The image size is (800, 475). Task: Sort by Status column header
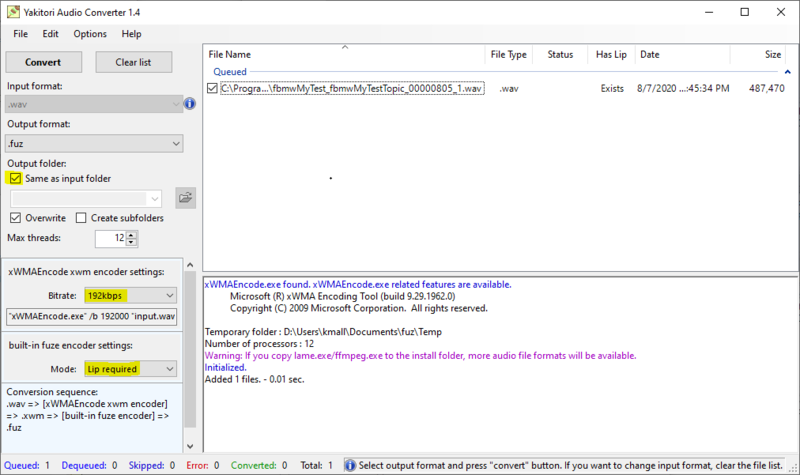[560, 54]
